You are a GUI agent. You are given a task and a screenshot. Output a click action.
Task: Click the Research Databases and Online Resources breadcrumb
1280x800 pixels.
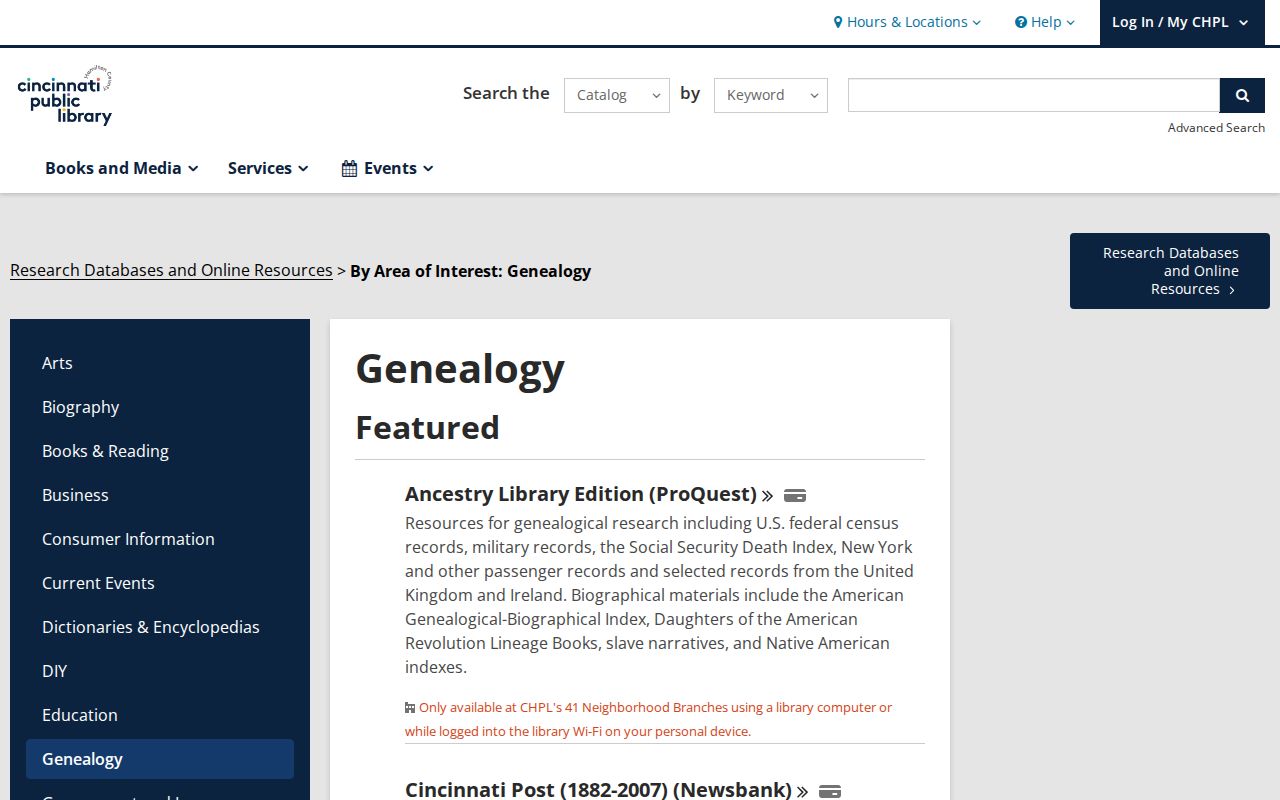[171, 271]
